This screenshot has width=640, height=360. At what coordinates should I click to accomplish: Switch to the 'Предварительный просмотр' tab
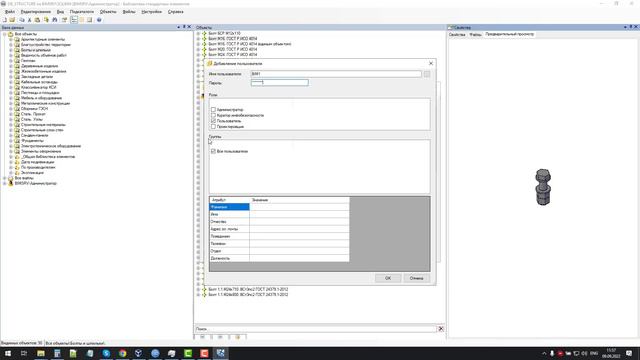coord(509,34)
